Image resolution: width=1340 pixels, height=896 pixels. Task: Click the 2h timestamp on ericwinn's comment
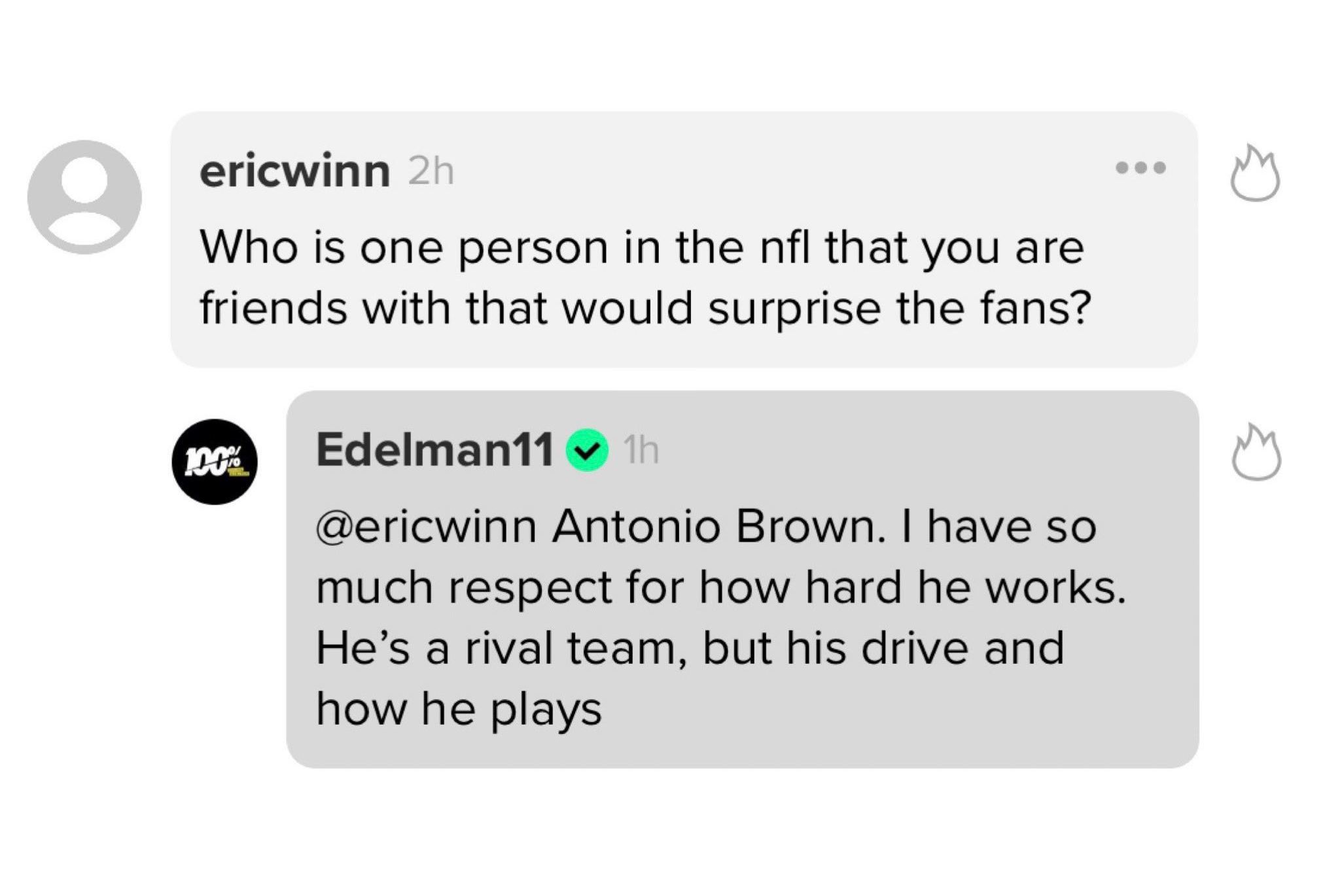pyautogui.click(x=430, y=172)
